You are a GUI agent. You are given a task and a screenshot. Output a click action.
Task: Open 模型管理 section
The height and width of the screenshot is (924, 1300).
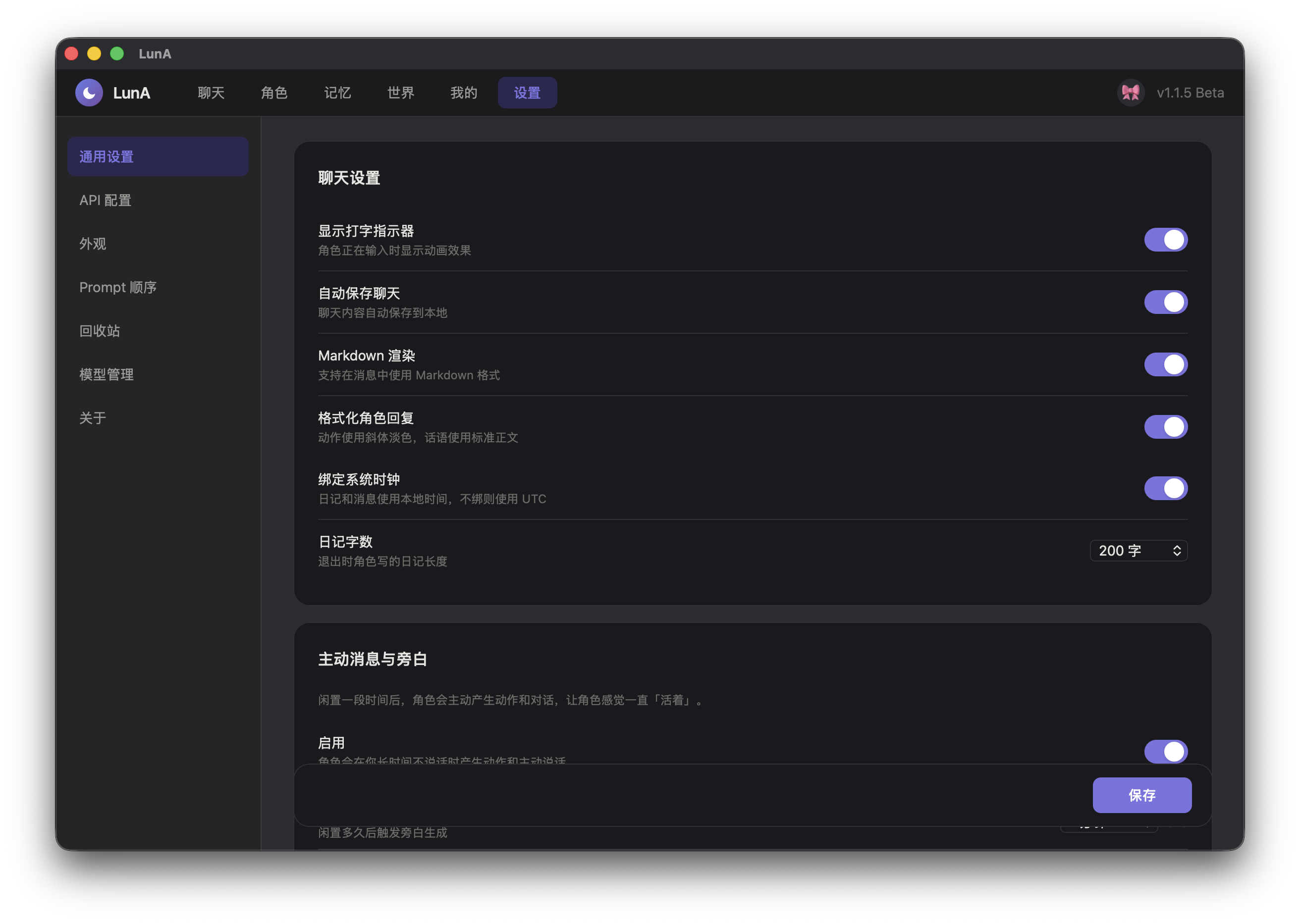pyautogui.click(x=158, y=374)
